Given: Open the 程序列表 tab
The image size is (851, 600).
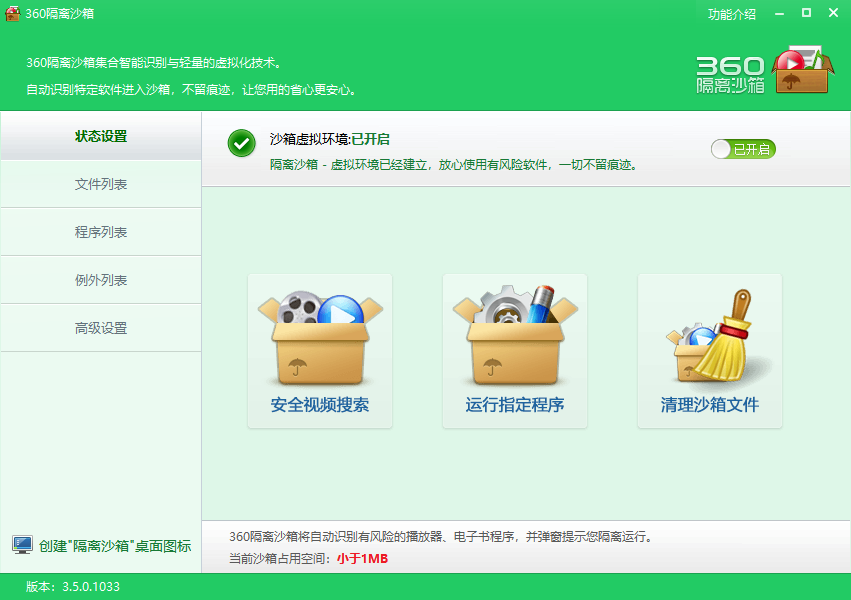Looking at the screenshot, I should (101, 232).
